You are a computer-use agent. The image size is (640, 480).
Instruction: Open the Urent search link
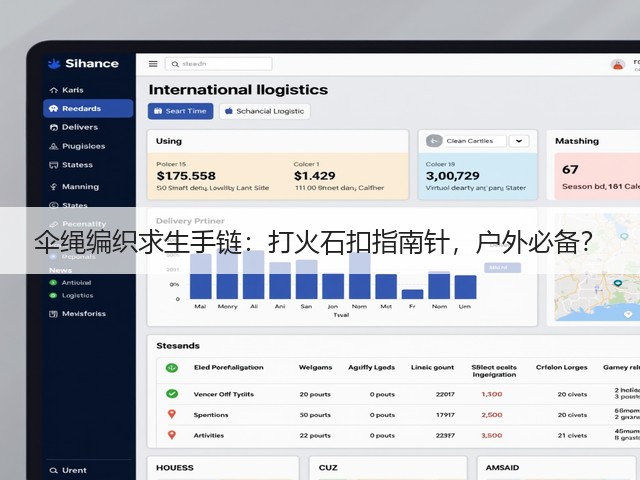coord(68,470)
